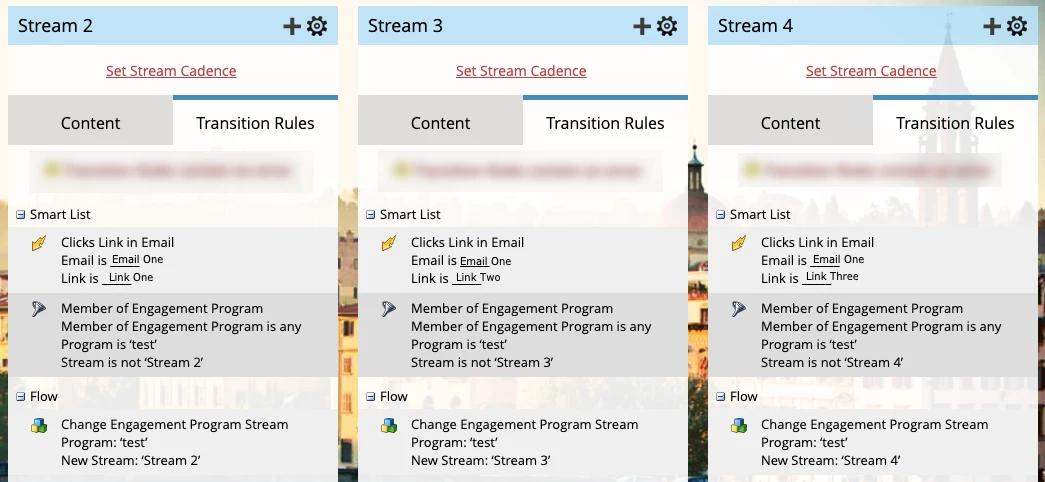
Task: Select Clicks Link in Email trigger icon in Stream 2
Action: pyautogui.click(x=39, y=243)
